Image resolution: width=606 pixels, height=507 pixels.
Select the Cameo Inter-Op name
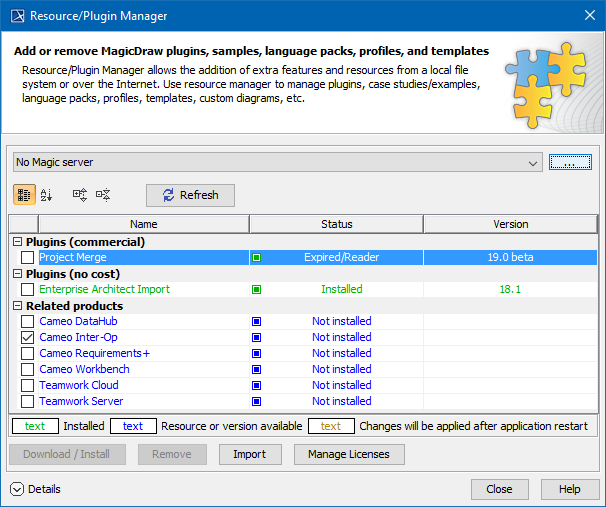coord(78,337)
